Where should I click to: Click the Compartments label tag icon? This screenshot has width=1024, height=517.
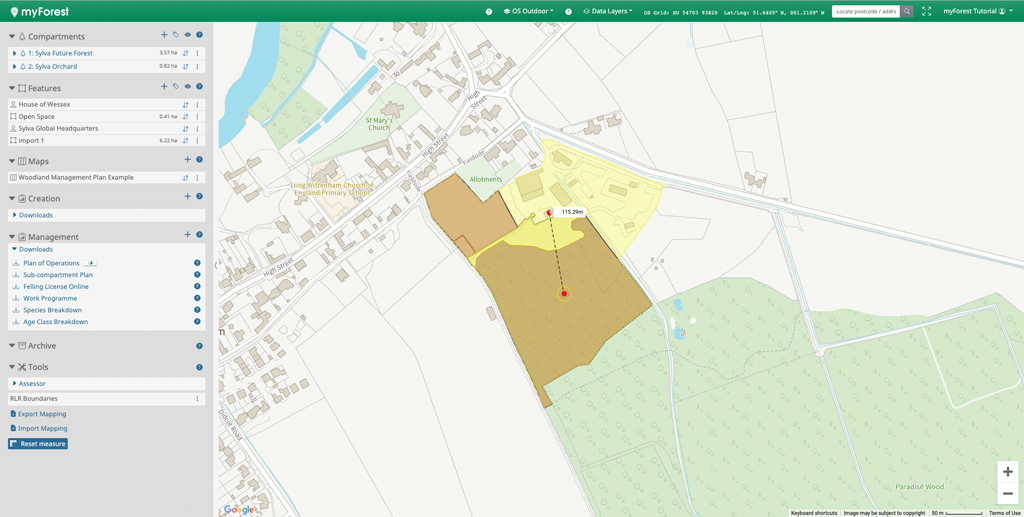[175, 35]
